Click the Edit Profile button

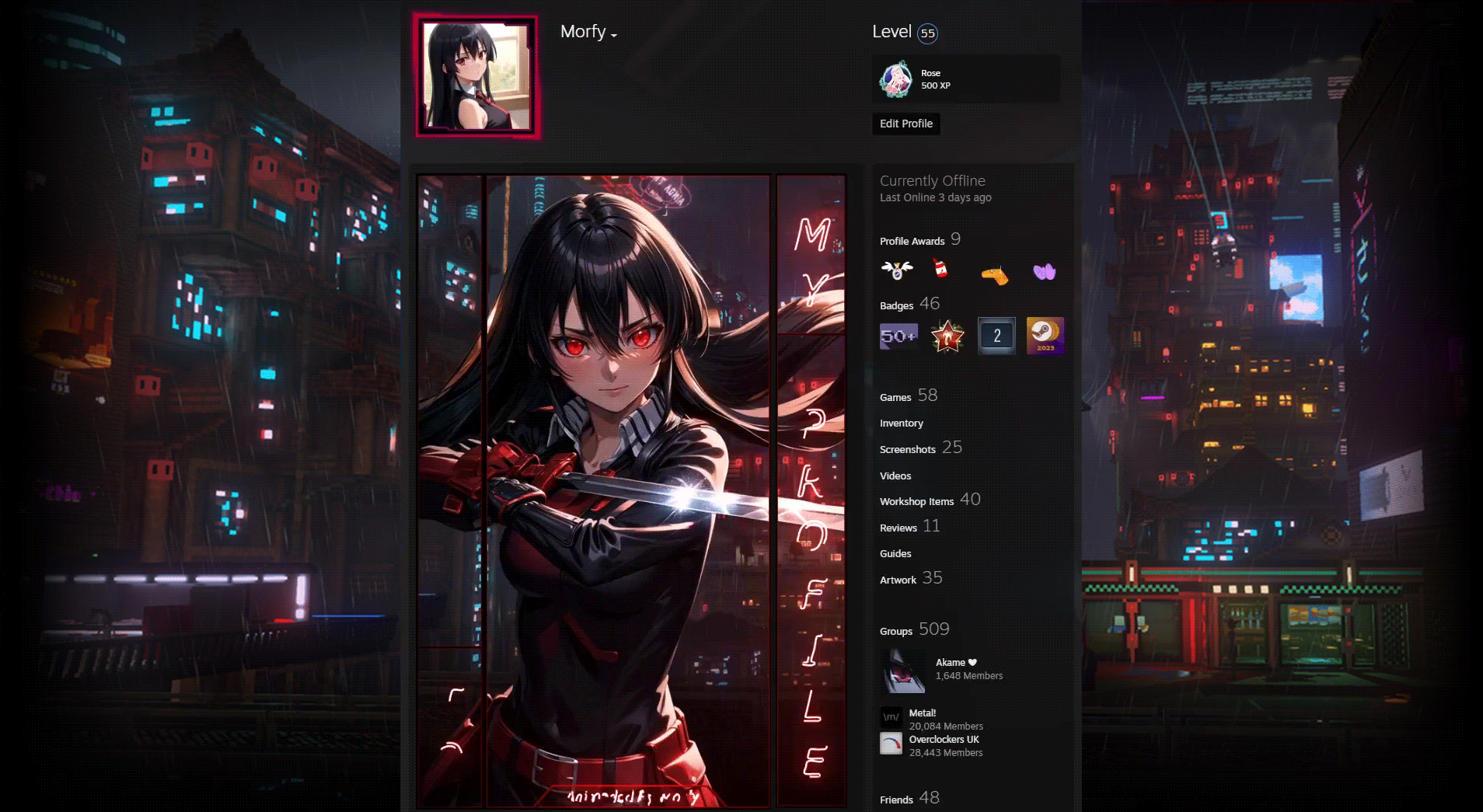(906, 124)
